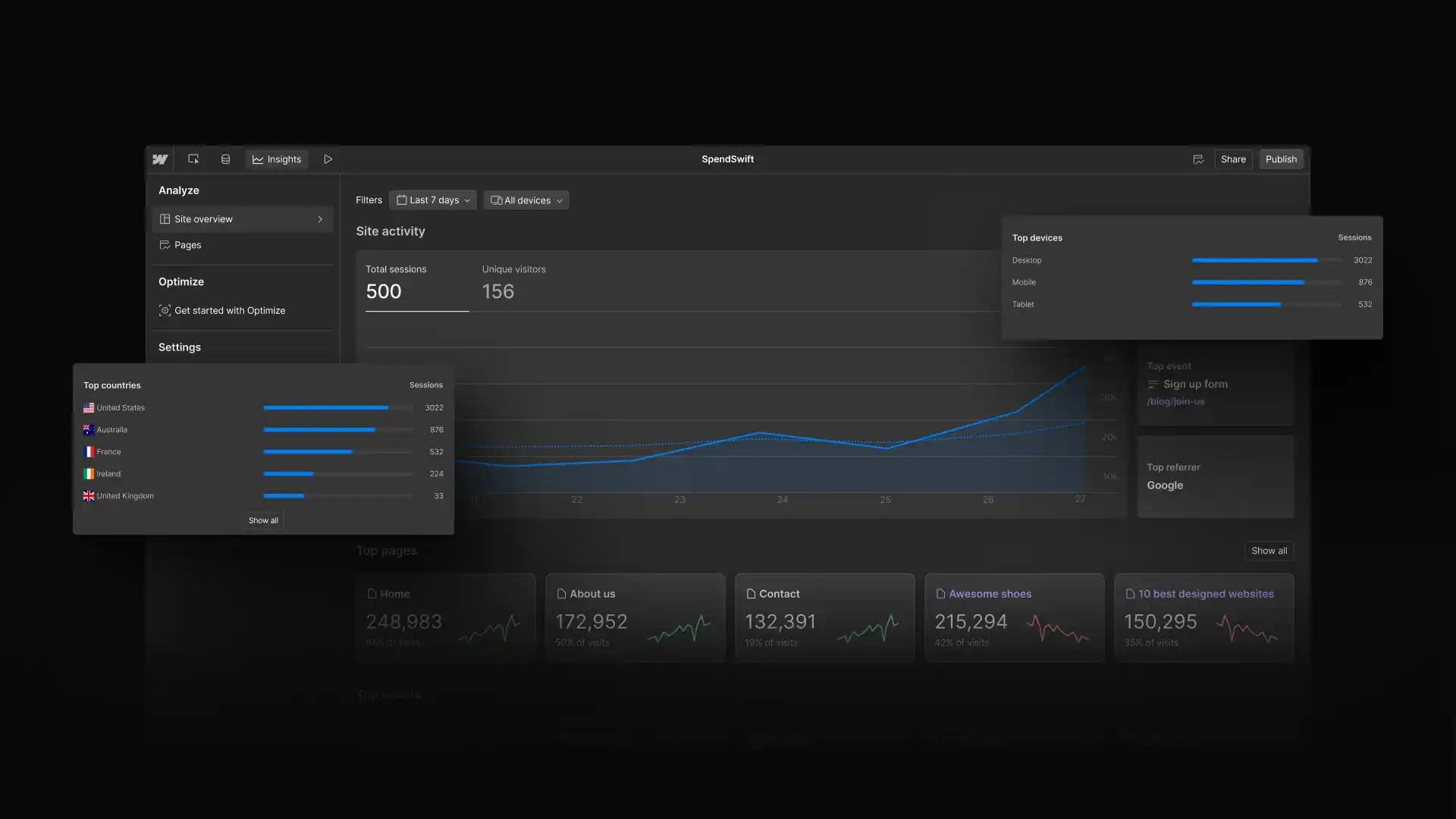The height and width of the screenshot is (819, 1456).
Task: Expand the All devices filter
Action: [526, 199]
